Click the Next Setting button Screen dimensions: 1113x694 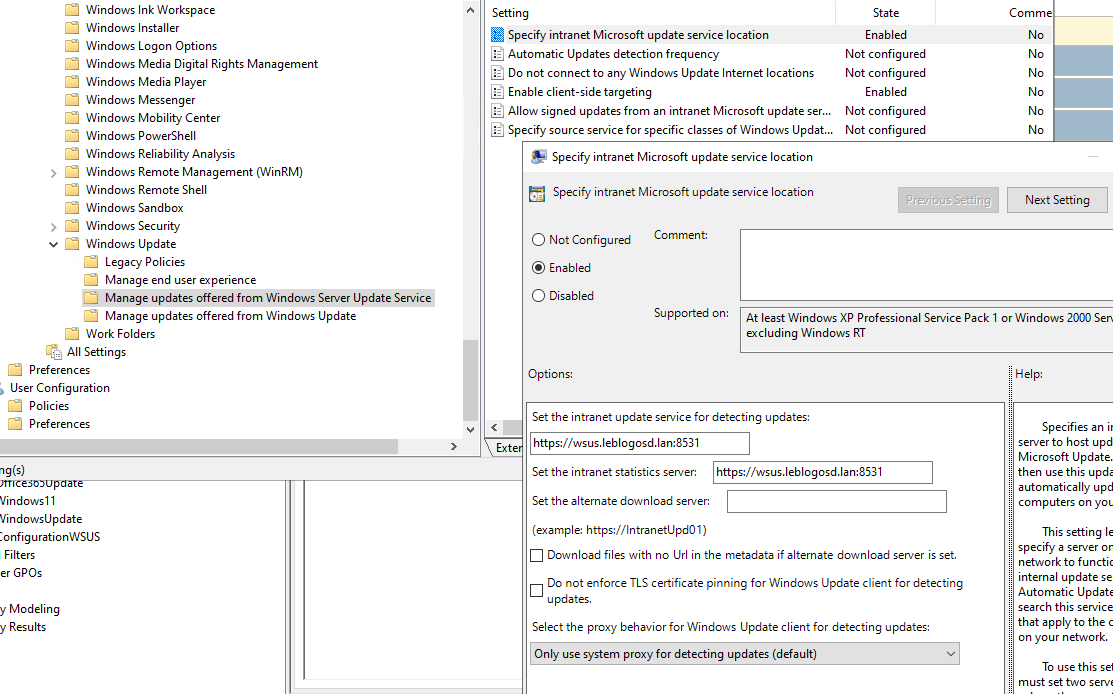pos(1057,199)
